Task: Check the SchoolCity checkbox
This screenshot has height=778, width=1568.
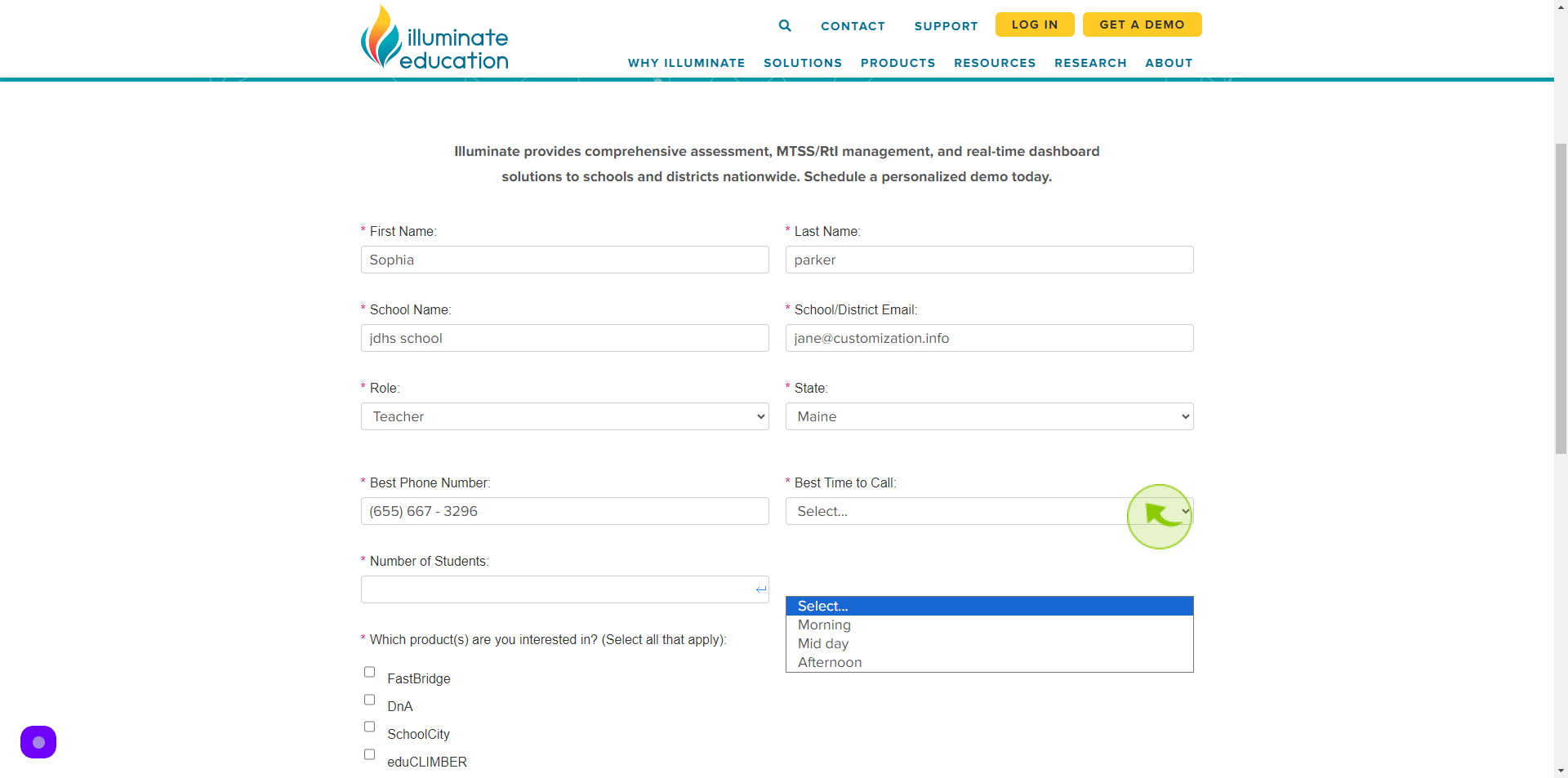Action: [x=369, y=727]
